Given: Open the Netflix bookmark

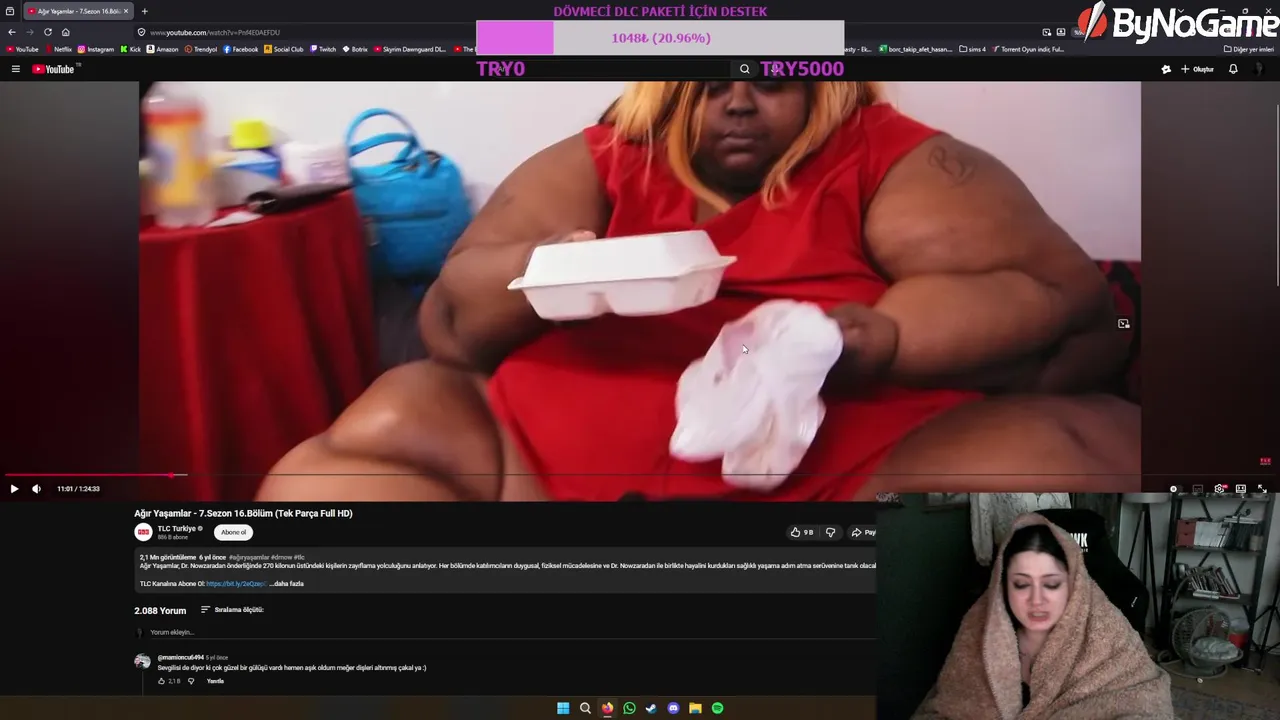Looking at the screenshot, I should coord(59,49).
